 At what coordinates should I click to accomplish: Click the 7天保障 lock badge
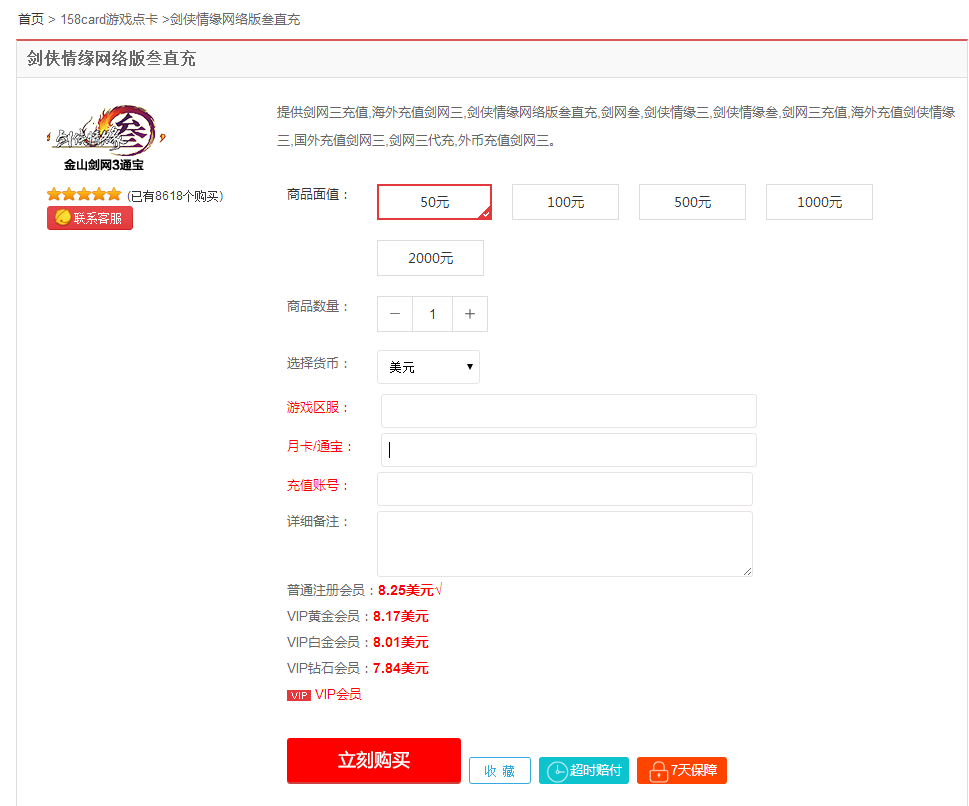point(682,771)
